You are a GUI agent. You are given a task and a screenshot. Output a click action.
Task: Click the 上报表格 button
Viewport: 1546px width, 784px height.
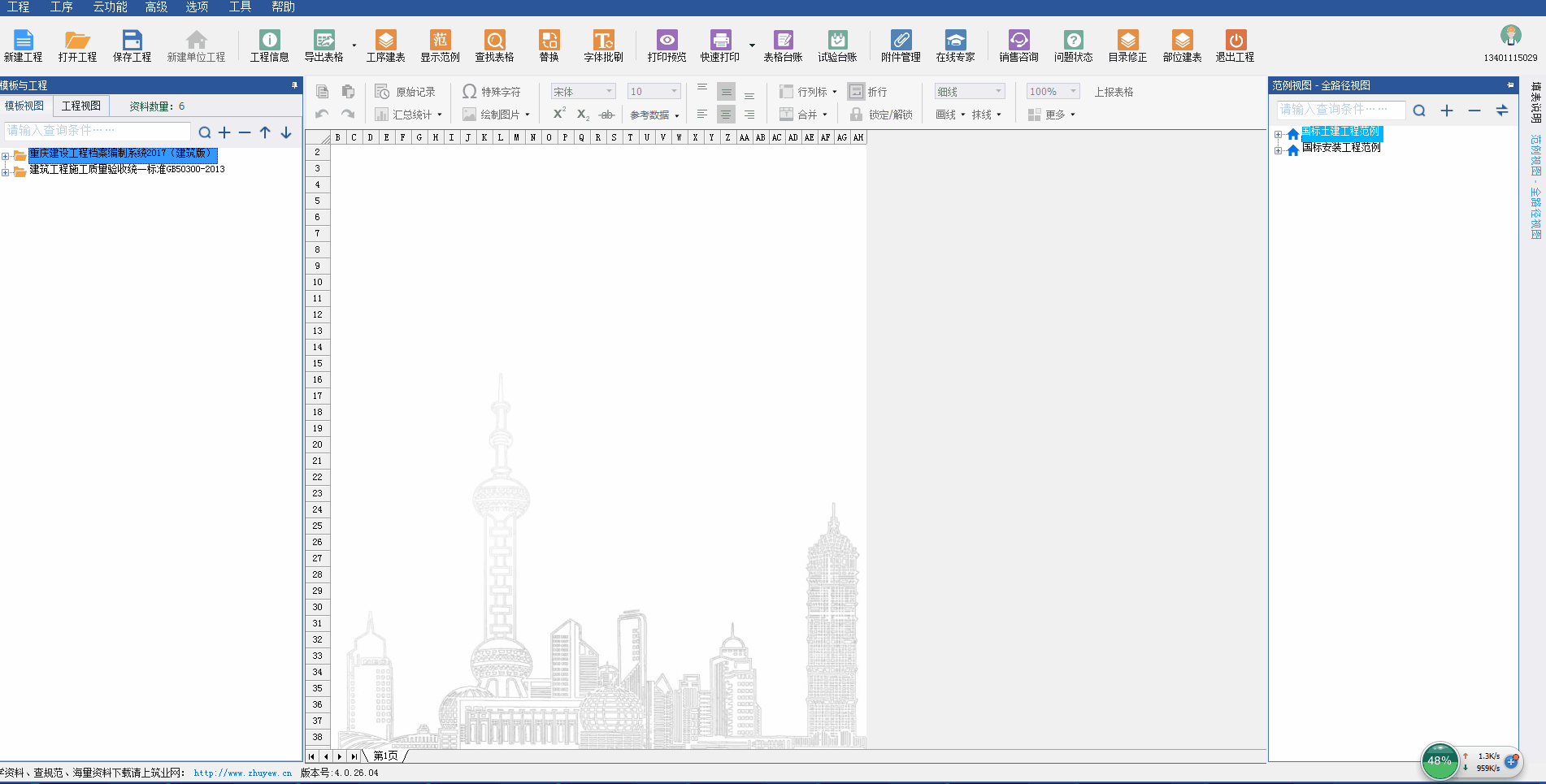tap(1114, 92)
